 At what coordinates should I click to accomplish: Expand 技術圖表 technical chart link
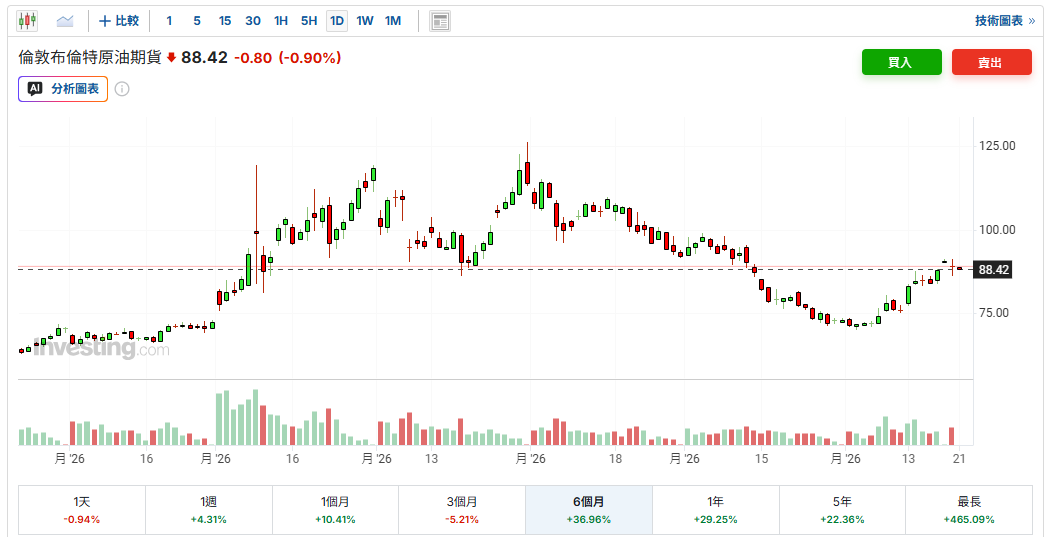(1005, 21)
